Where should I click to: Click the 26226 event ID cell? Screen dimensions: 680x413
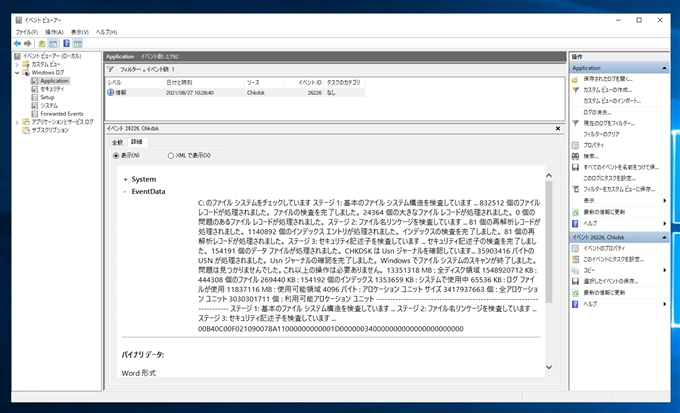click(x=314, y=93)
